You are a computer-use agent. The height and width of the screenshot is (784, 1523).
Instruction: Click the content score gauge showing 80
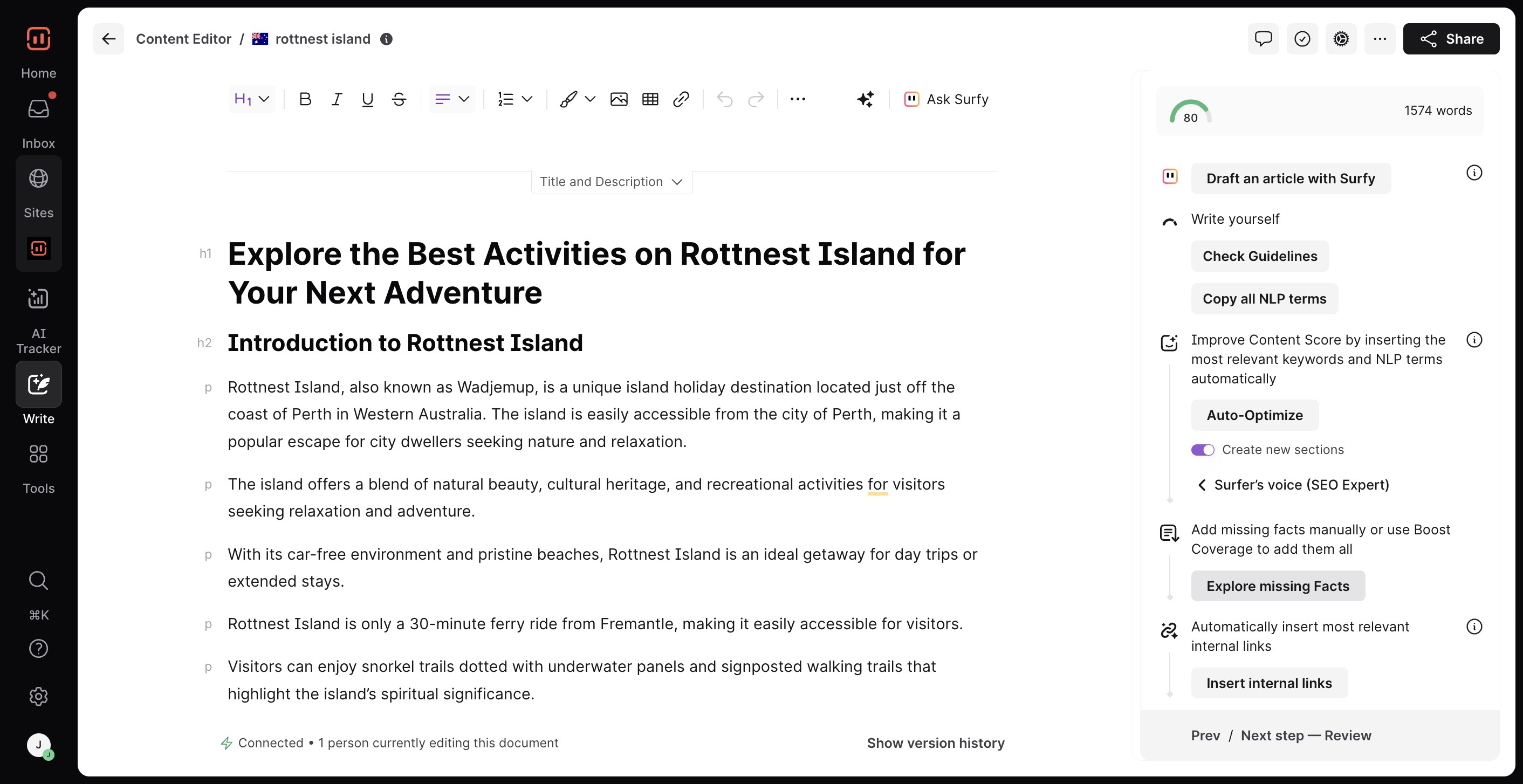click(x=1190, y=112)
